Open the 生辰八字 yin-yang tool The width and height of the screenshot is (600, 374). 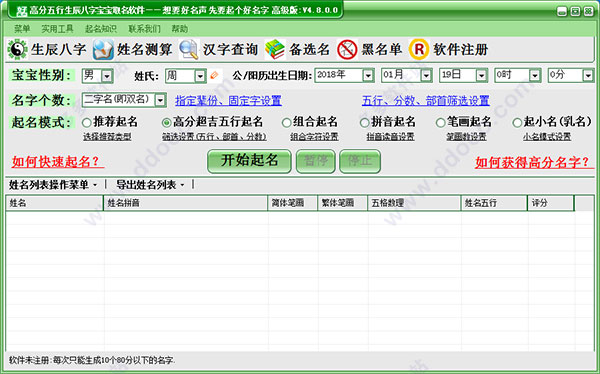click(x=17, y=49)
